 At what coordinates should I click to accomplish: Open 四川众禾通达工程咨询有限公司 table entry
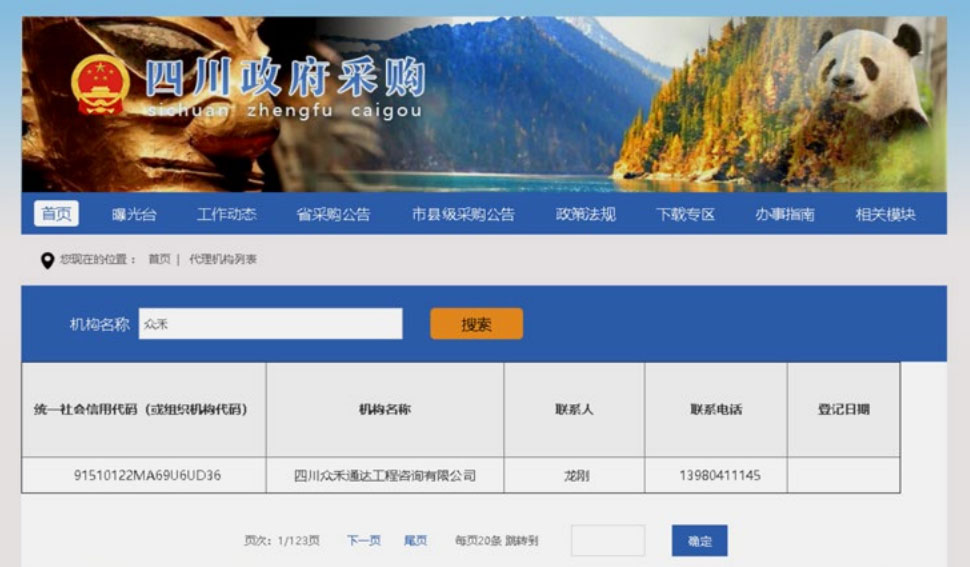point(385,476)
